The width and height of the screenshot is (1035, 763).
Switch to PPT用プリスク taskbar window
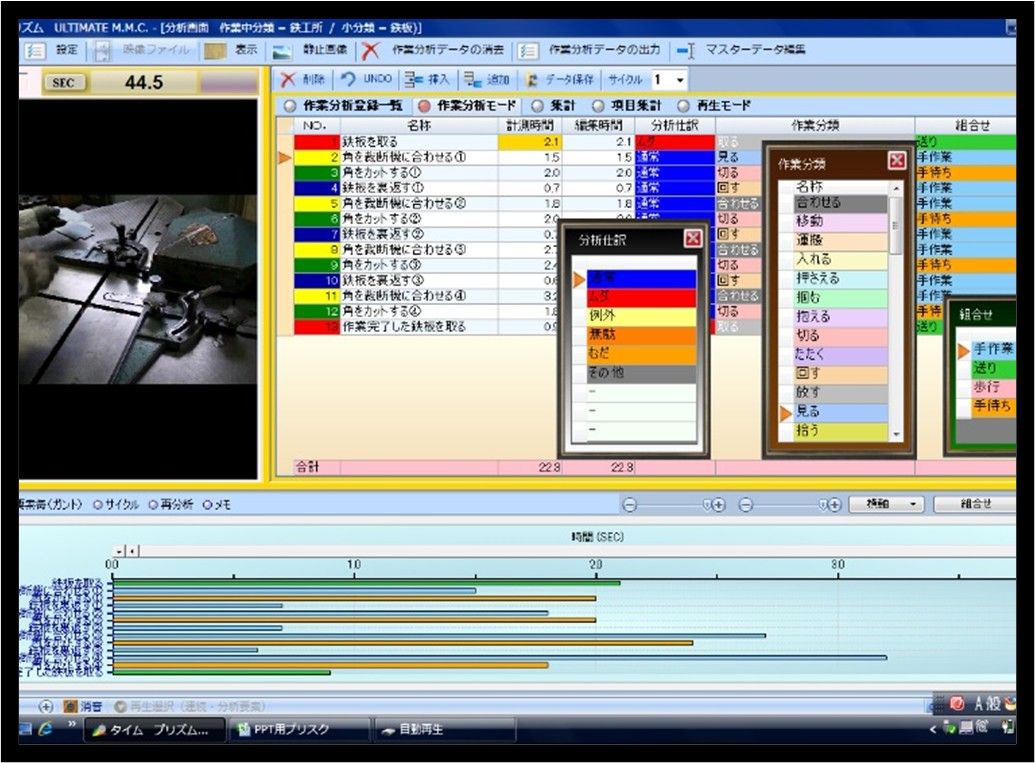click(298, 729)
